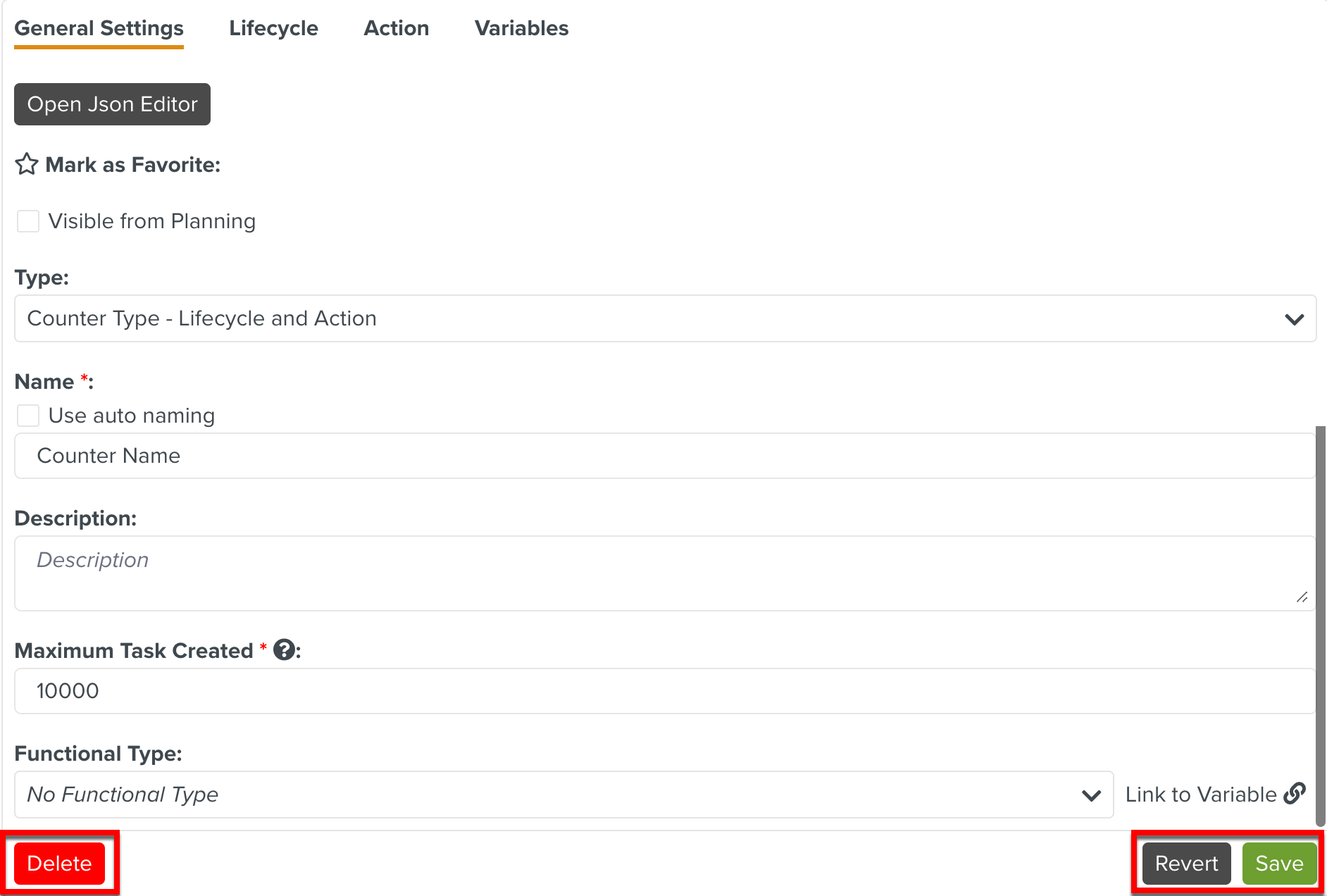Focus the Maximum Task Created field
Screen dimensions: 1327x896
[664, 691]
